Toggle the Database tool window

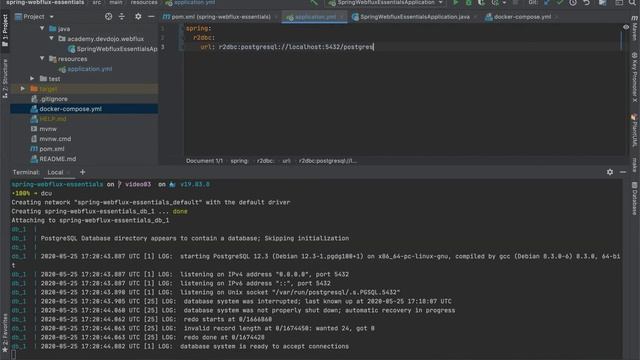635,199
